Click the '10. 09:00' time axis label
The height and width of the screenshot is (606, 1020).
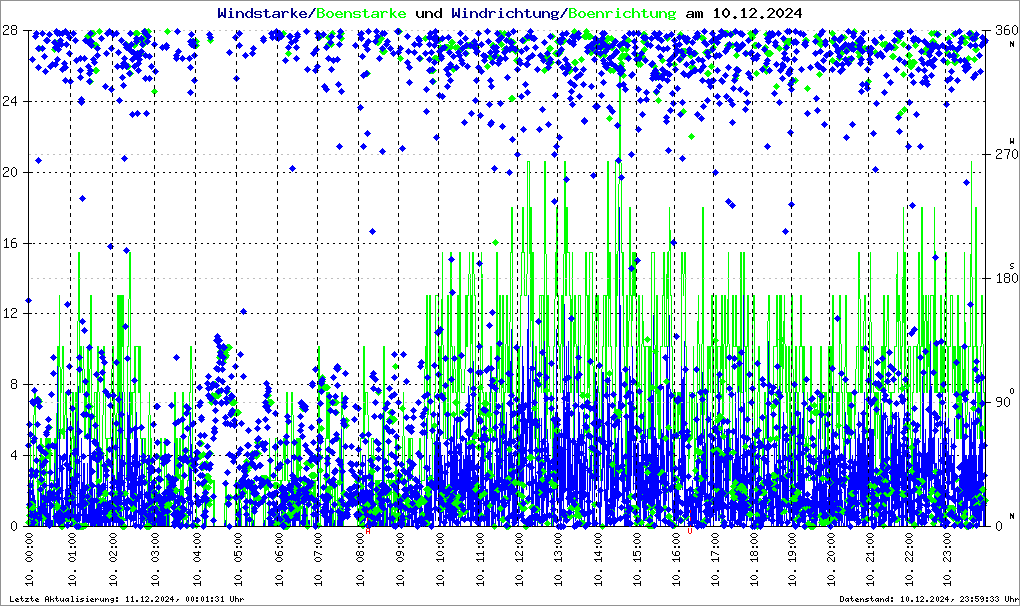(399, 559)
